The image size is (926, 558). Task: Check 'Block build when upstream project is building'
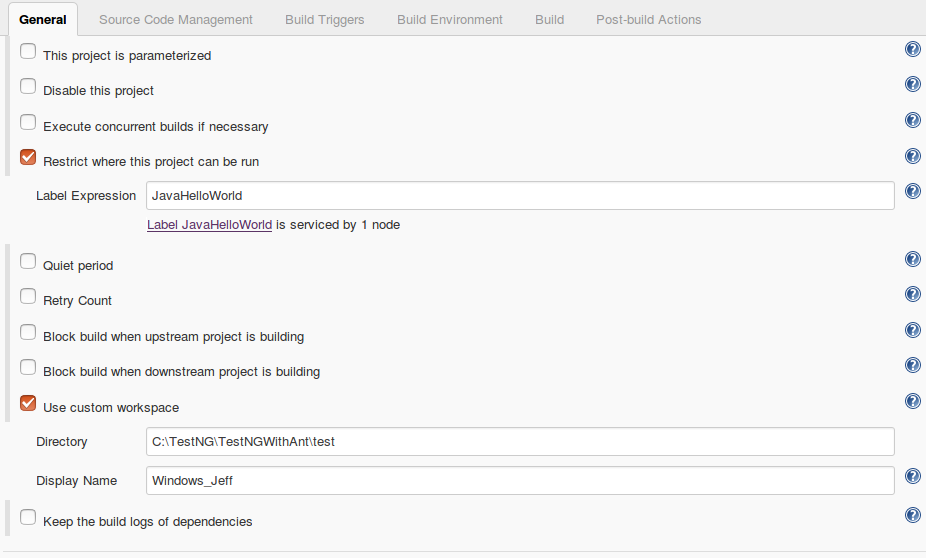coord(28,332)
